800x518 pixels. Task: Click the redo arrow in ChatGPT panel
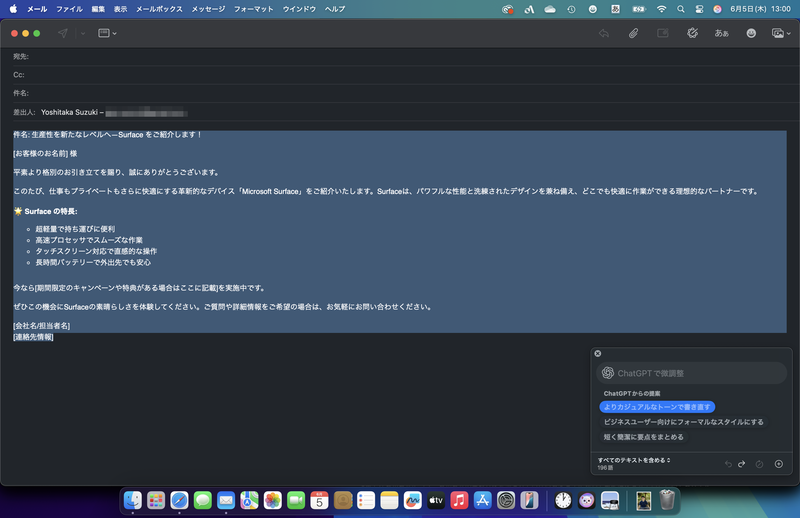742,464
